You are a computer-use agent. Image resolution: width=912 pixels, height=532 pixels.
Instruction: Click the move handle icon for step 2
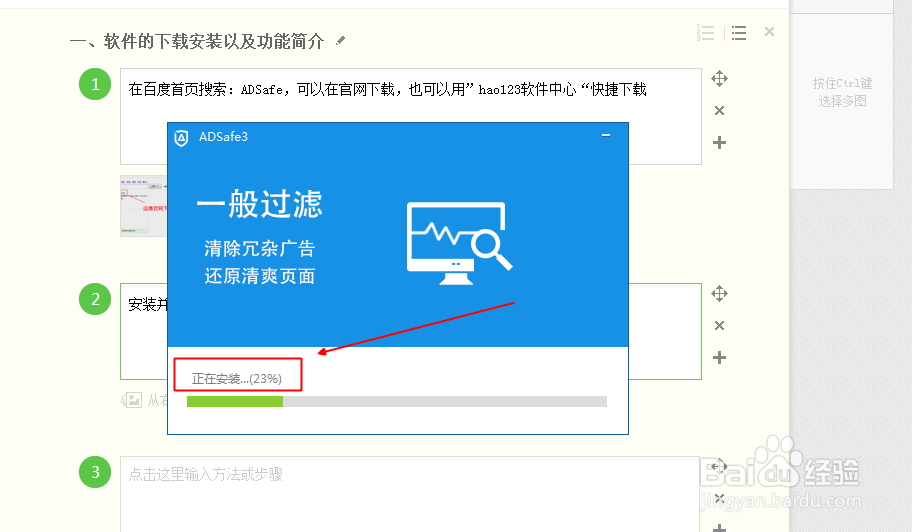click(719, 294)
